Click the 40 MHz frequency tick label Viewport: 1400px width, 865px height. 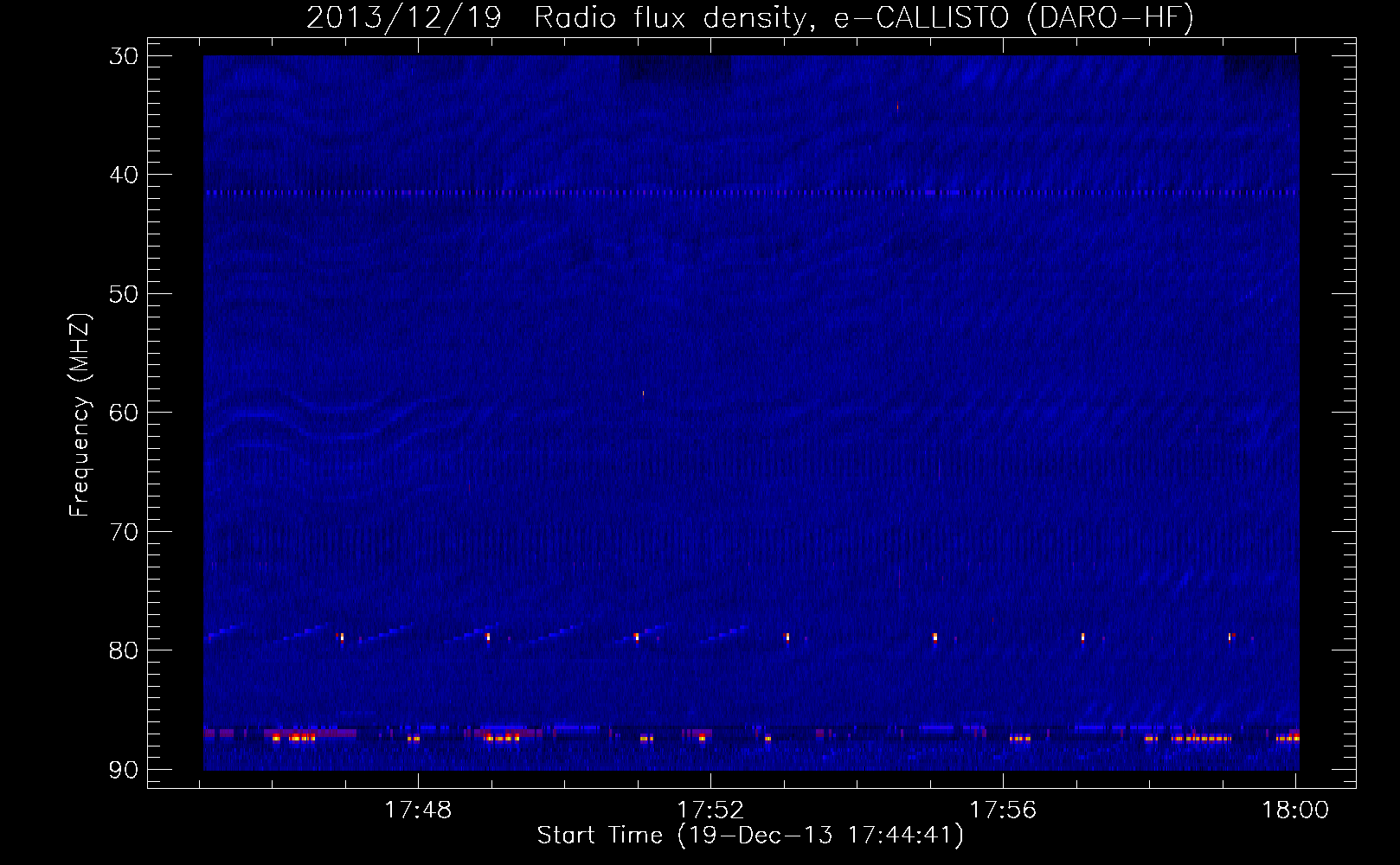122,175
